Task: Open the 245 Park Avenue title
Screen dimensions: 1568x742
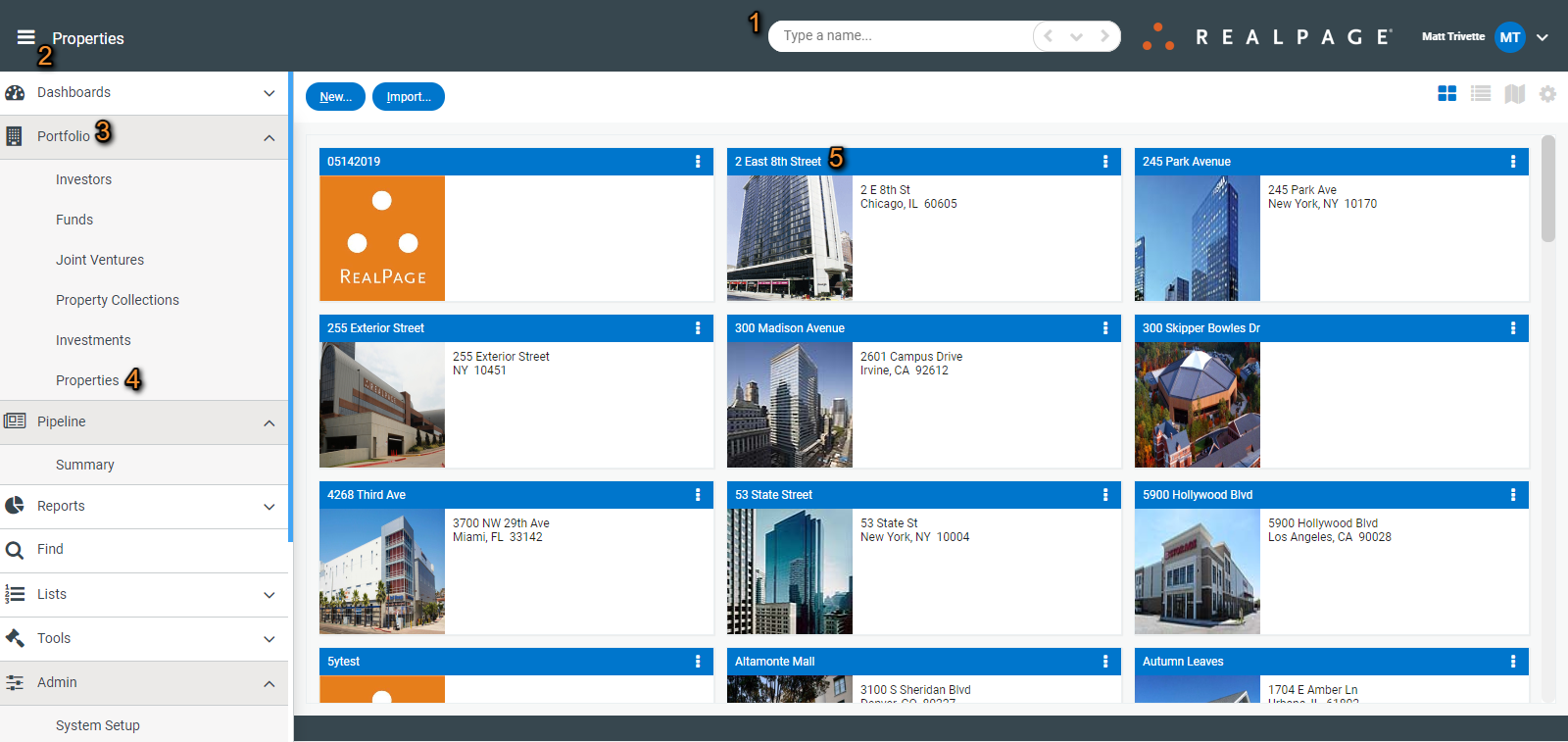Action: 1187,162
